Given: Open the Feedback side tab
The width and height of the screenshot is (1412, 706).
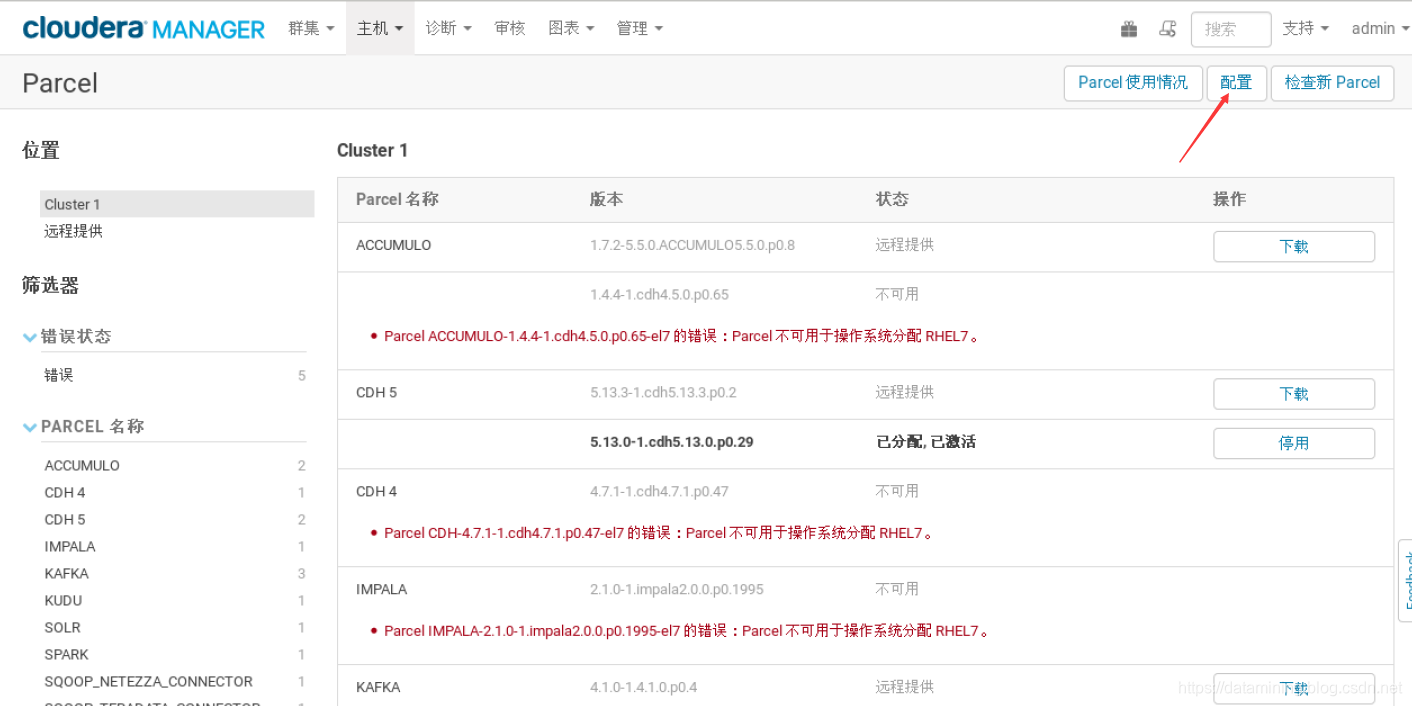Looking at the screenshot, I should [x=1404, y=580].
